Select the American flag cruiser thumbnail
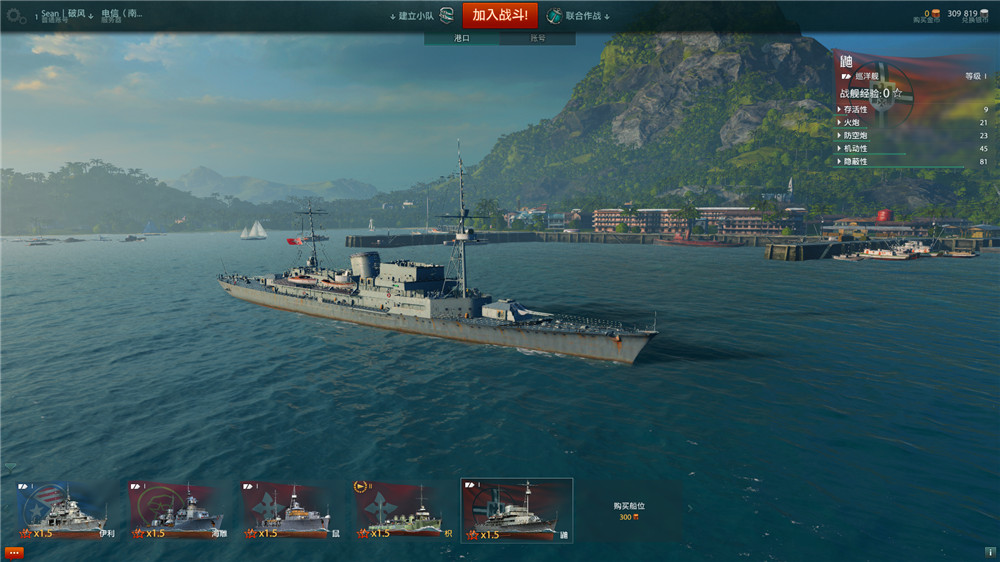The image size is (1000, 562). 67,510
